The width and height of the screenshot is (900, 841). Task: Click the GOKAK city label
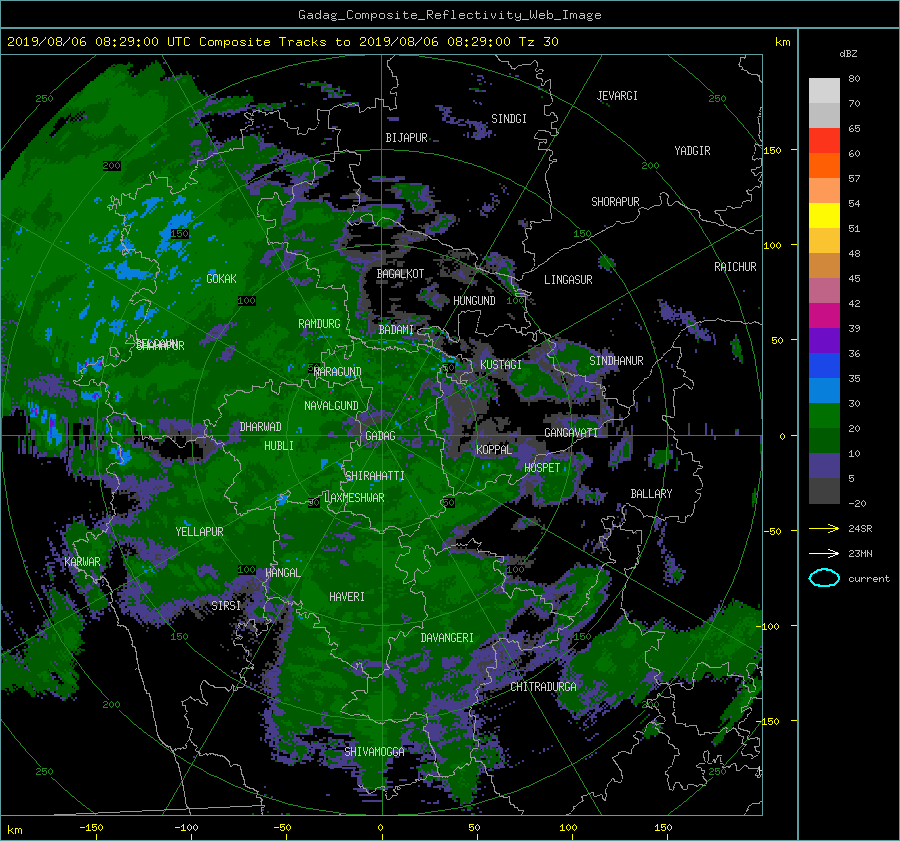point(222,279)
